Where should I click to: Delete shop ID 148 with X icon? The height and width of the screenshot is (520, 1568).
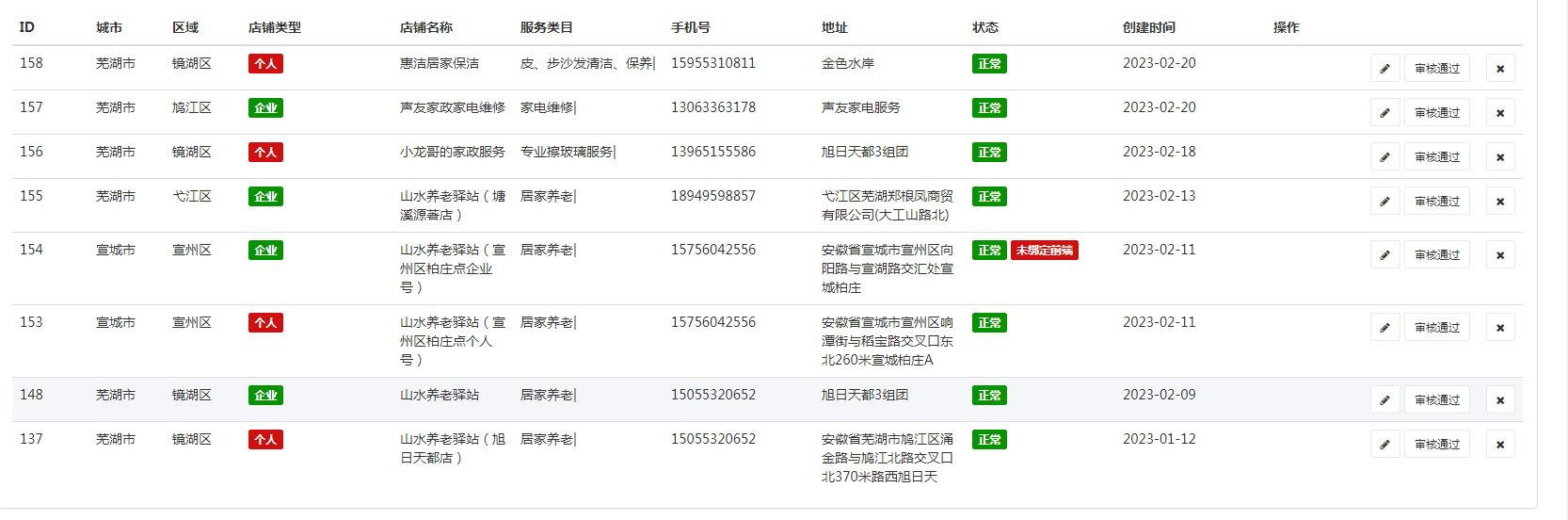[x=1500, y=400]
